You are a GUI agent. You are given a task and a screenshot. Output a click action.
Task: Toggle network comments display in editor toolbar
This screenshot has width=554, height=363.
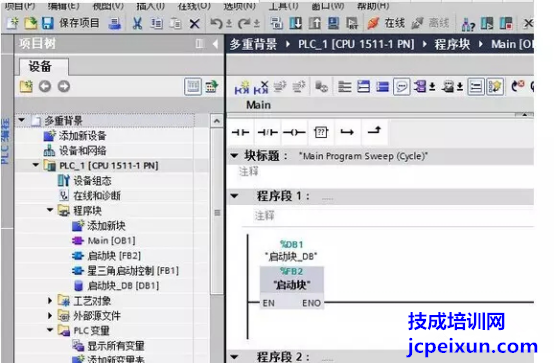401,87
